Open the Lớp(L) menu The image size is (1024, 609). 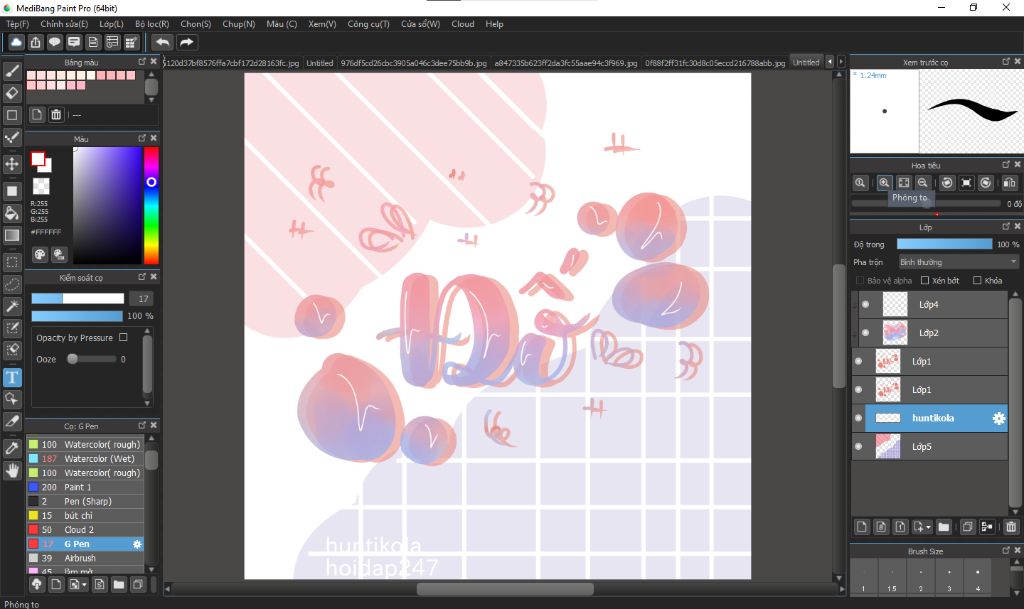pos(111,23)
